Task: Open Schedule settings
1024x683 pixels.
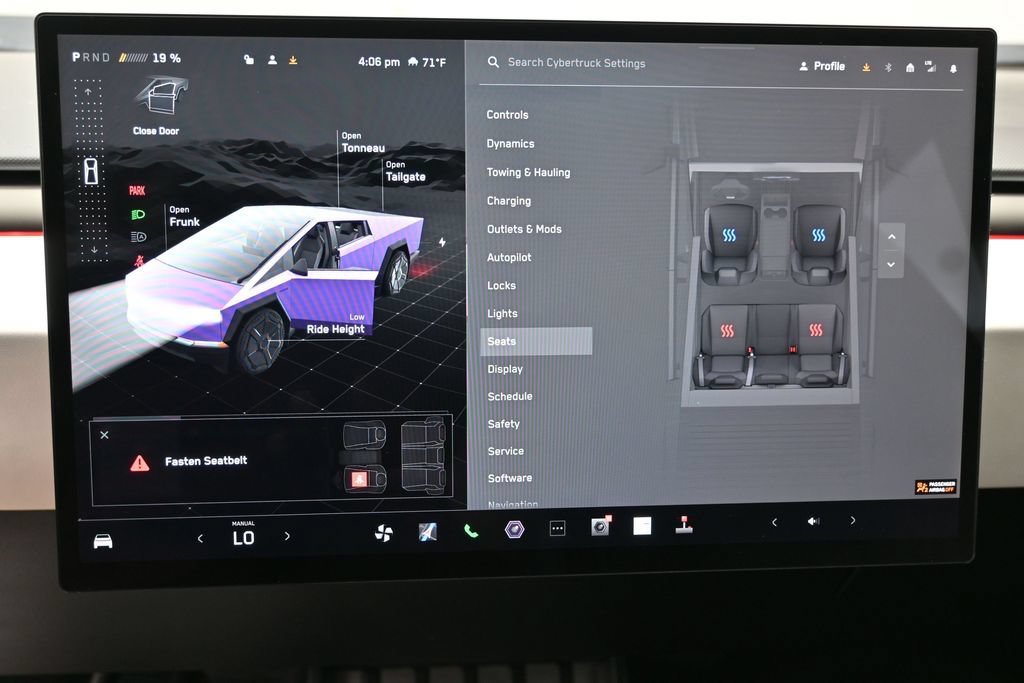Action: [509, 396]
